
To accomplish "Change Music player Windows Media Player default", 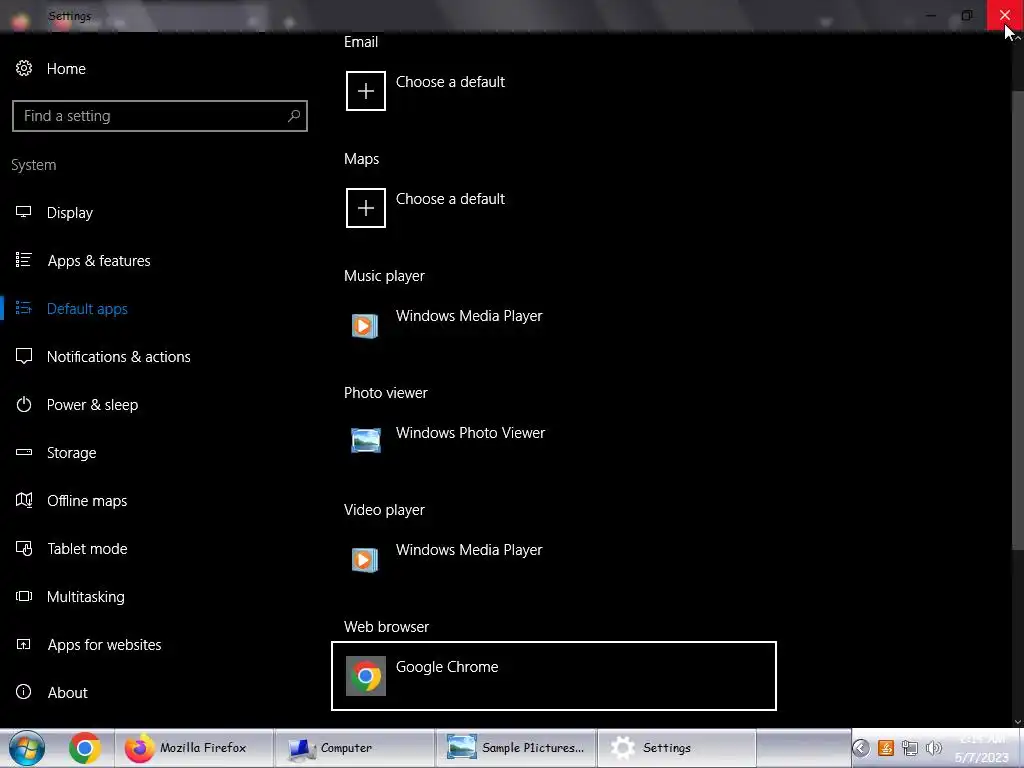I will click(x=469, y=316).
